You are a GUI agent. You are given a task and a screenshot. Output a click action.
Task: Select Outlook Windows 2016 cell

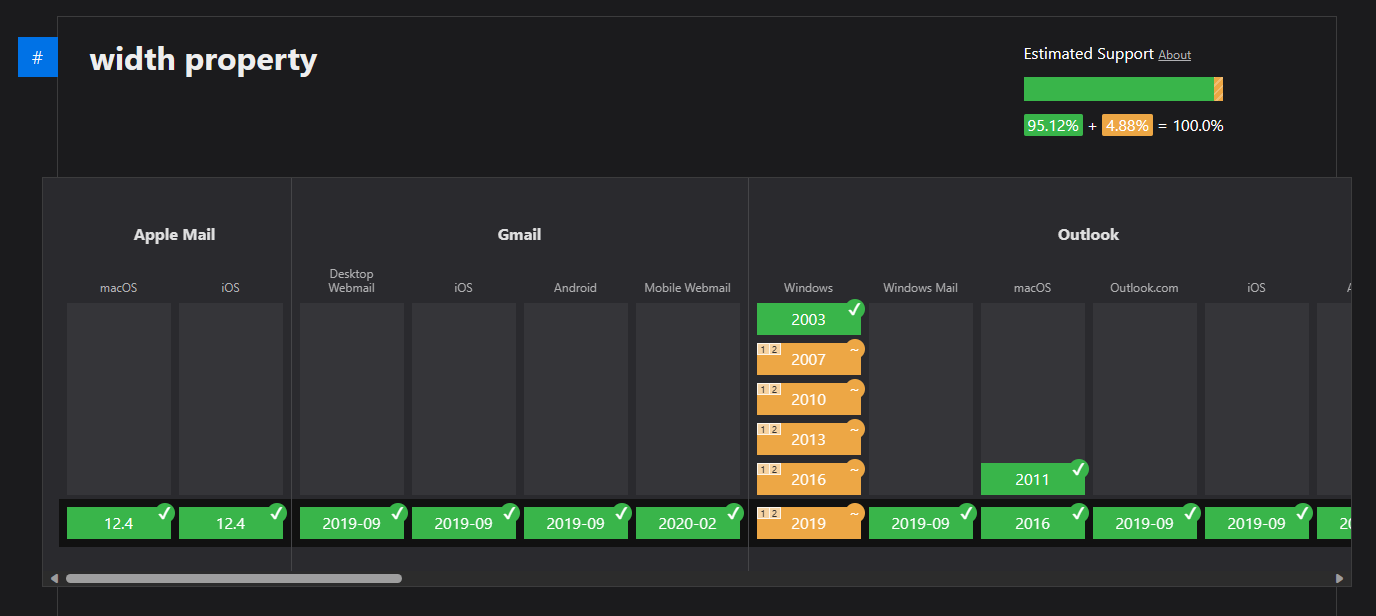coord(809,479)
